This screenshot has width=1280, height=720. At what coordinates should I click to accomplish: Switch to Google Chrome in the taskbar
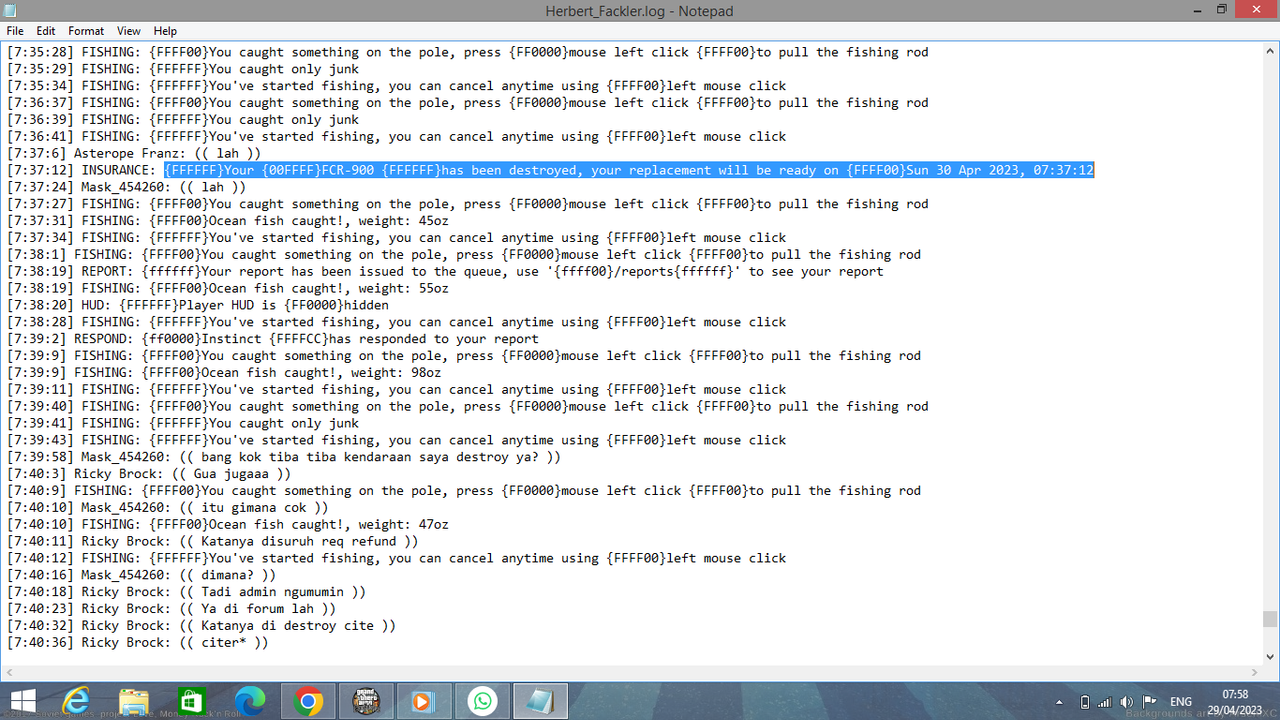(307, 701)
